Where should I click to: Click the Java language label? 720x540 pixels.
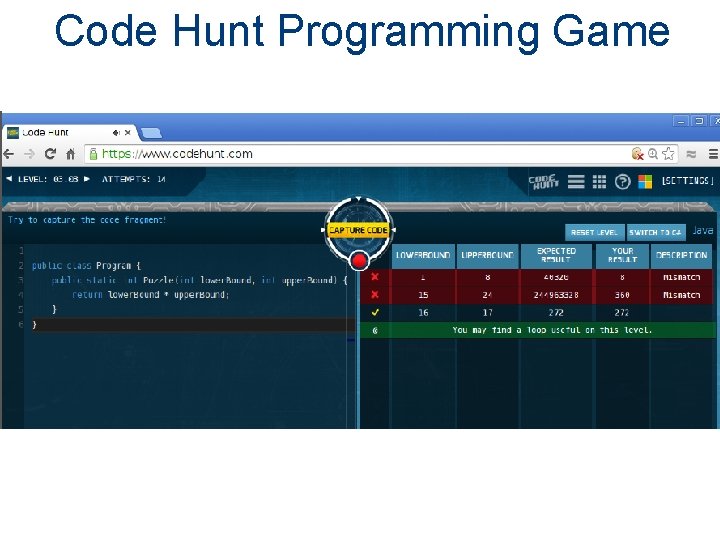(x=703, y=231)
